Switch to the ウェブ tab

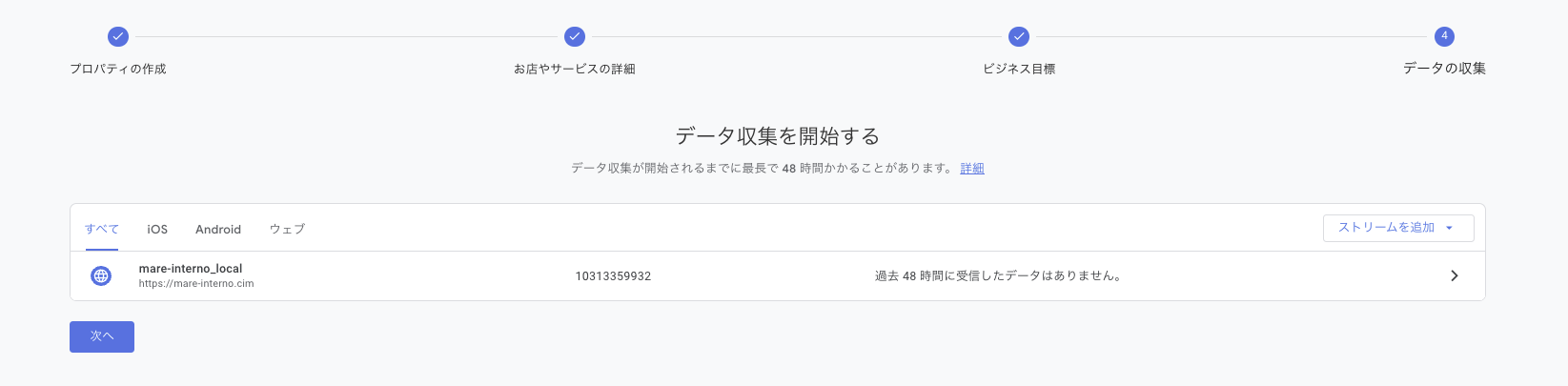[x=287, y=230]
